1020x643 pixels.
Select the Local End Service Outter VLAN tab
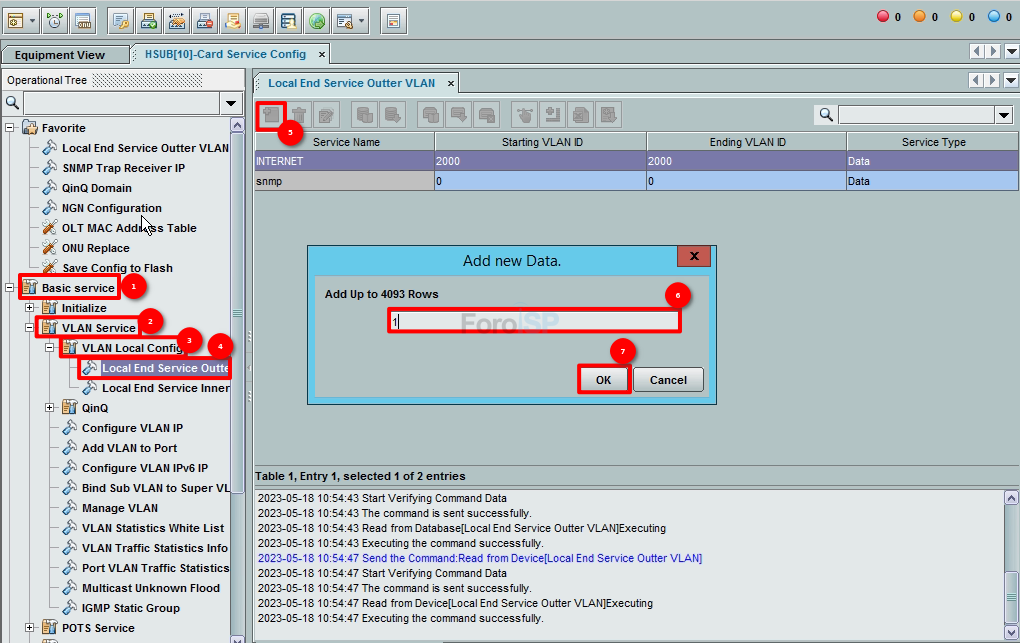click(351, 84)
